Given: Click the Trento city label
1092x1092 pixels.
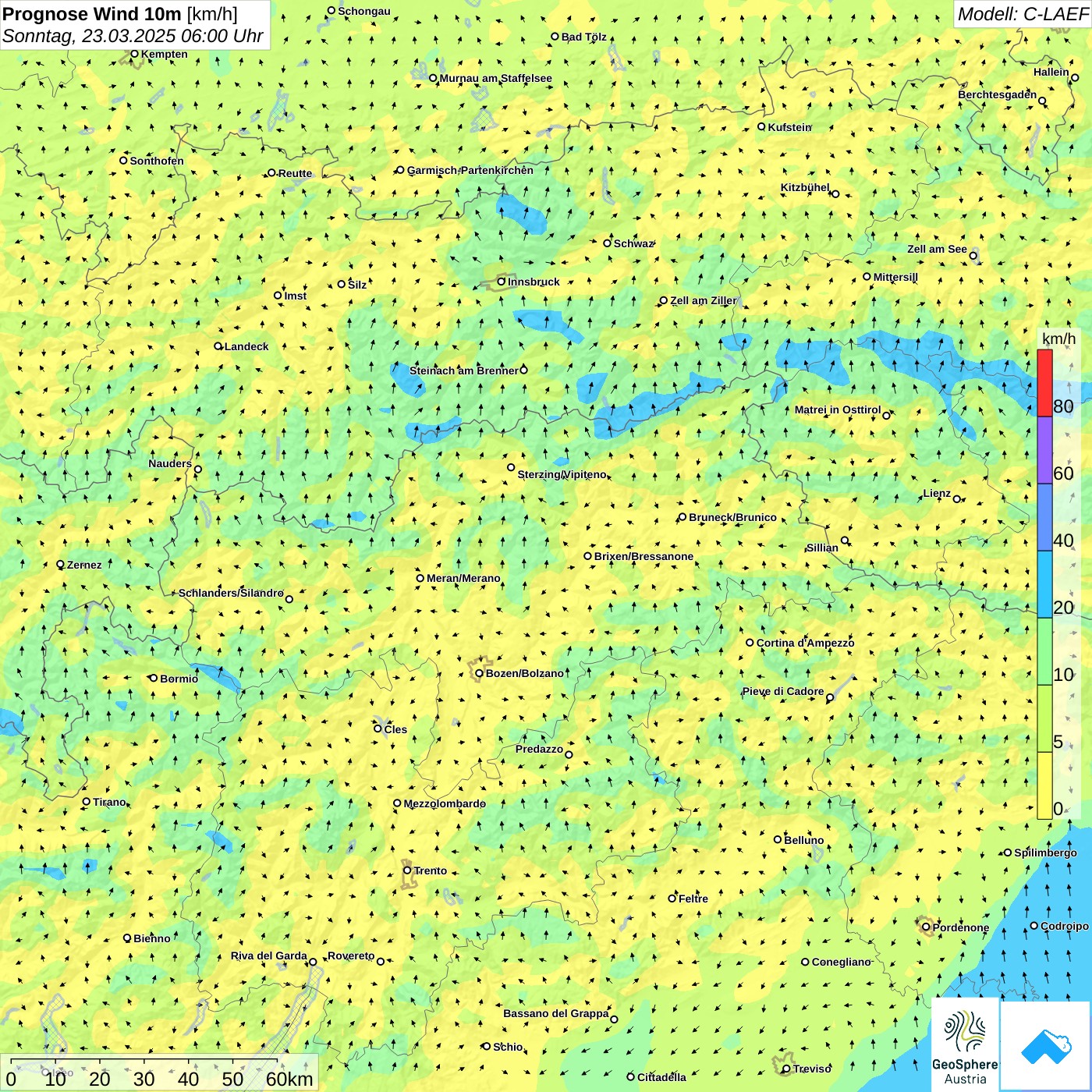Looking at the screenshot, I should [x=431, y=870].
